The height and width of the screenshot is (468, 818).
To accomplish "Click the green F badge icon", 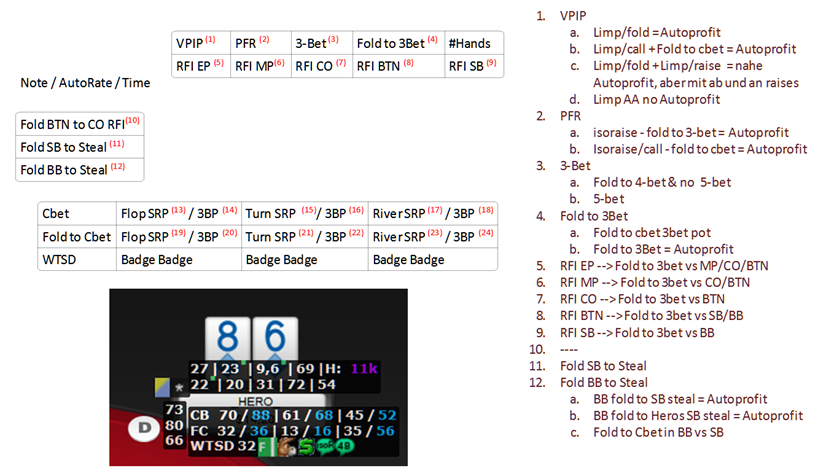I will tap(264, 447).
